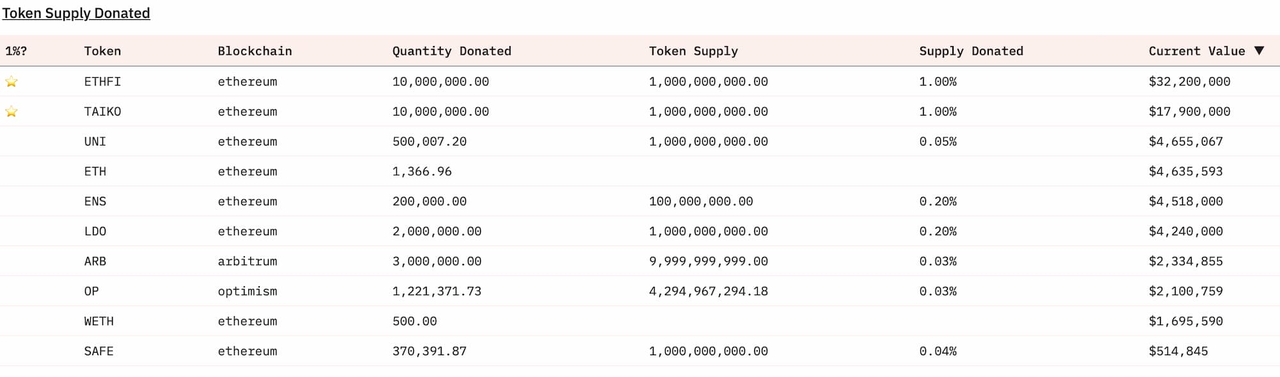Viewport: 1280px width, 377px height.
Task: Select the Supply Donated column header
Action: click(971, 51)
